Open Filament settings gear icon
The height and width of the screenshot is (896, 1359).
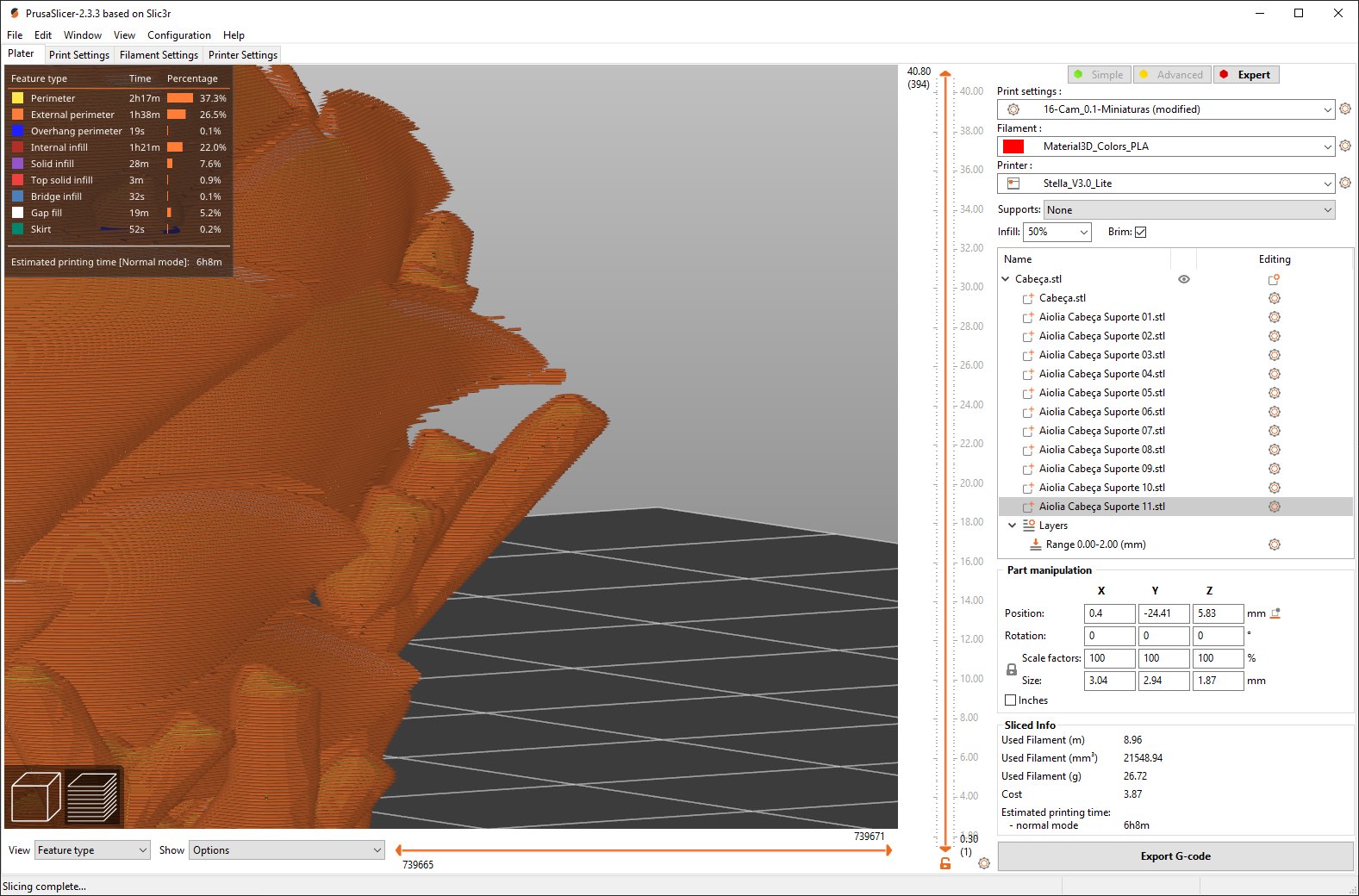(x=1345, y=146)
